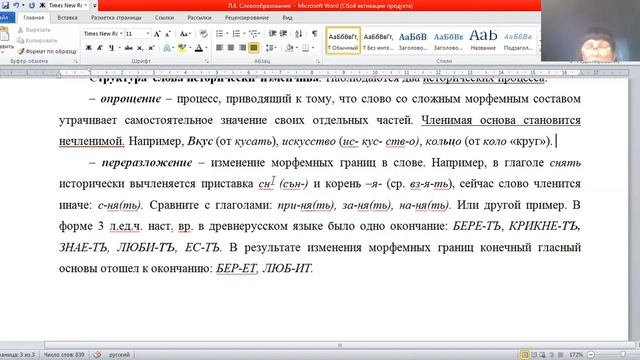Select the Обычный style
Viewport: 640px width, 360px height.
click(343, 41)
